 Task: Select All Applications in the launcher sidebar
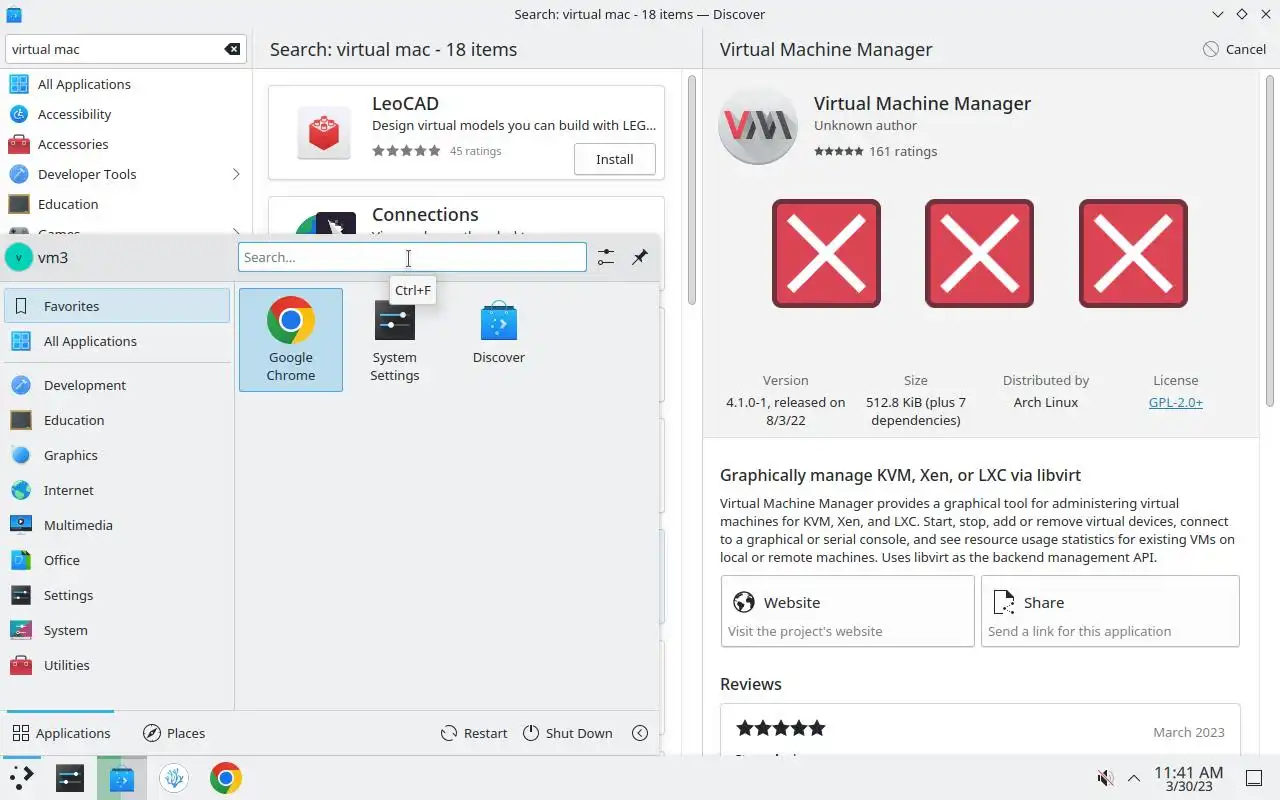[118, 341]
